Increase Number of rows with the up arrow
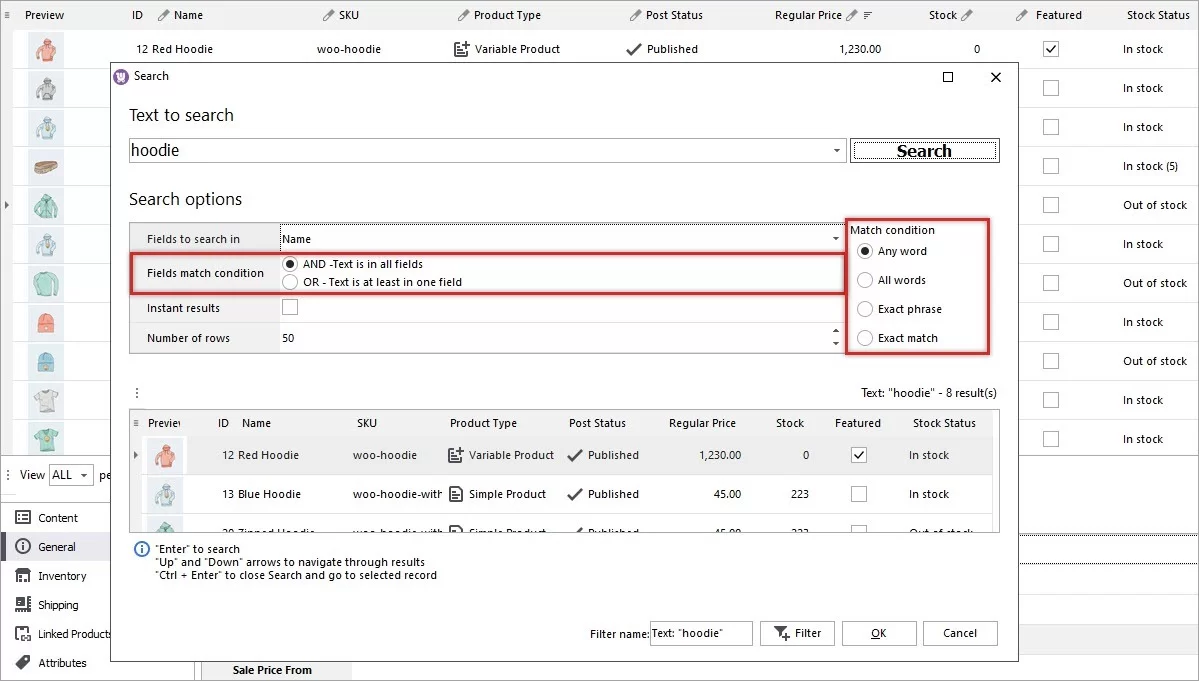The image size is (1199, 681). pyautogui.click(x=836, y=333)
